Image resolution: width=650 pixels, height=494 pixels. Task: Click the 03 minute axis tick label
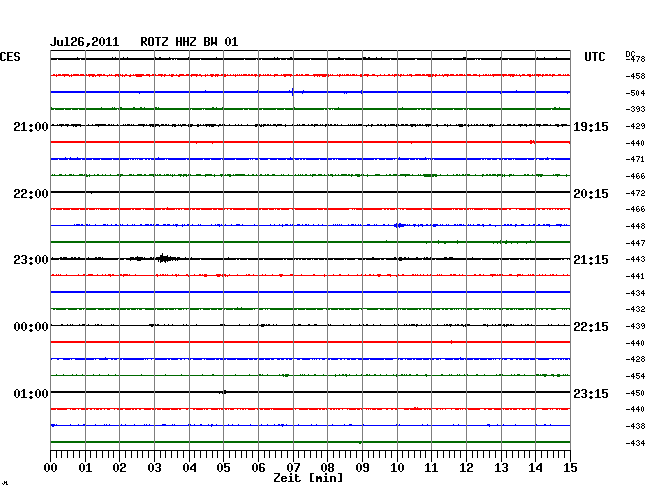(x=154, y=468)
